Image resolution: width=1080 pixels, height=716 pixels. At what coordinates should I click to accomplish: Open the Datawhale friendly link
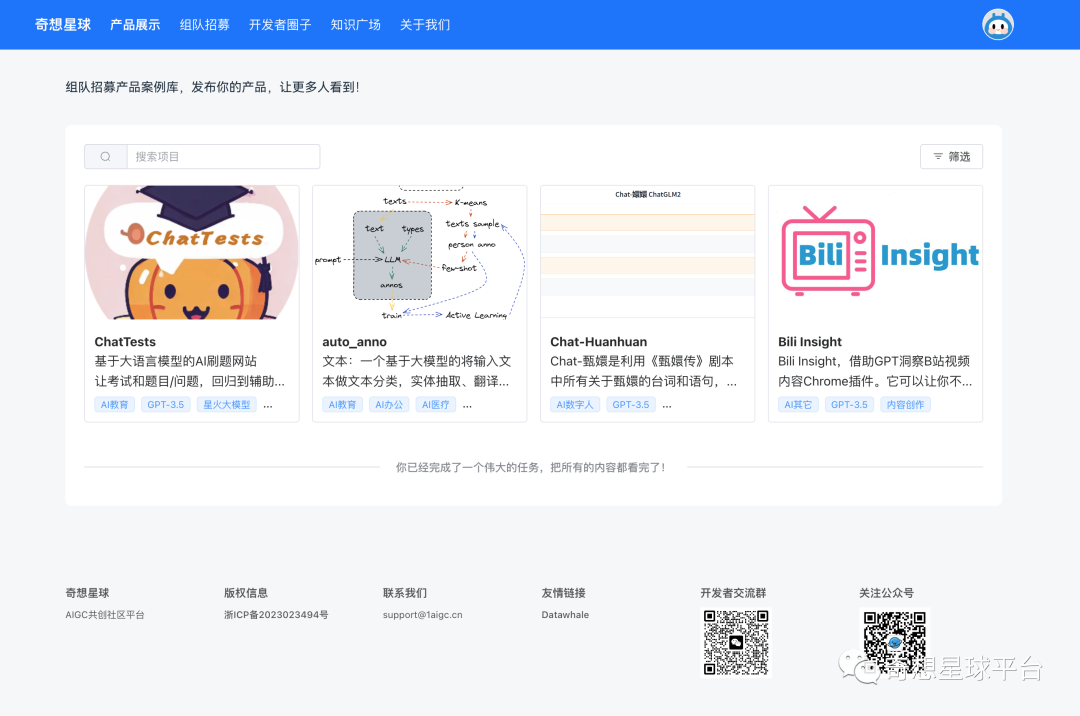pos(565,615)
